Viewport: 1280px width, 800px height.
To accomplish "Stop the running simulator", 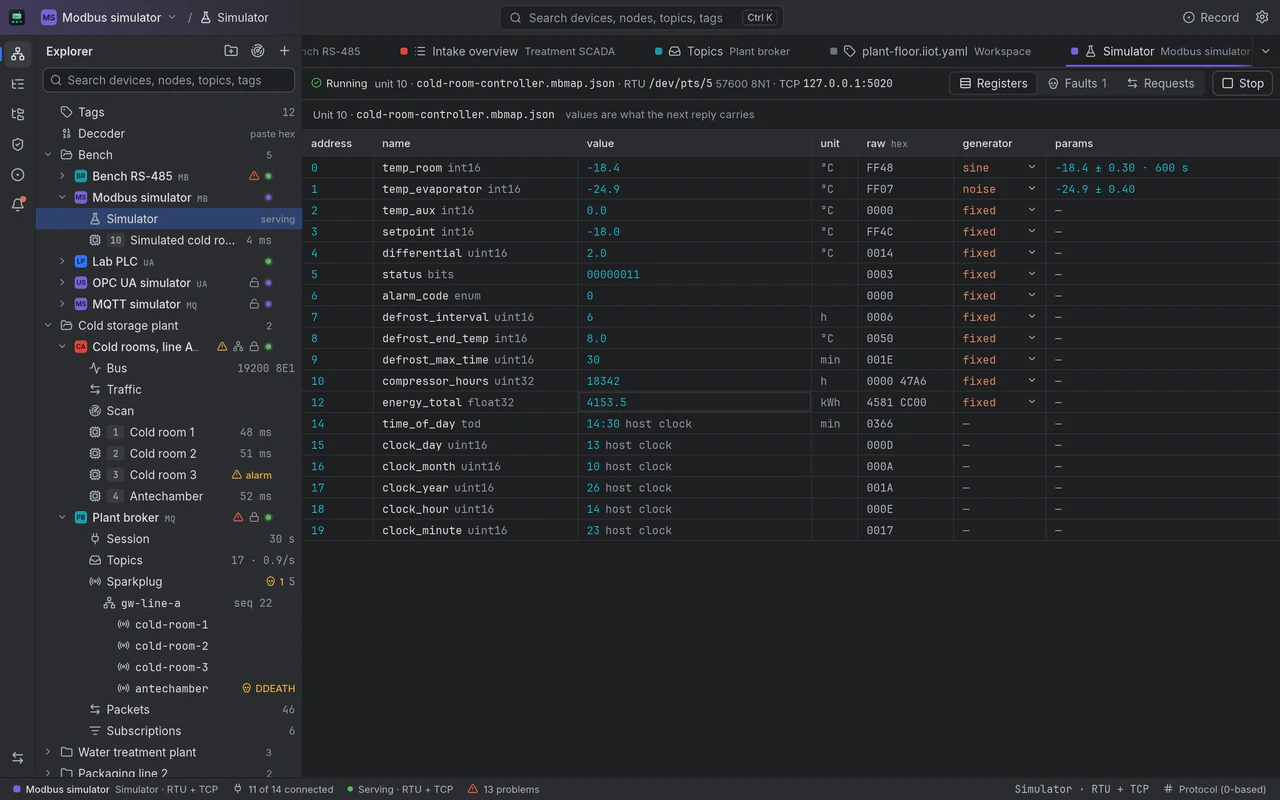I will (x=1242, y=83).
